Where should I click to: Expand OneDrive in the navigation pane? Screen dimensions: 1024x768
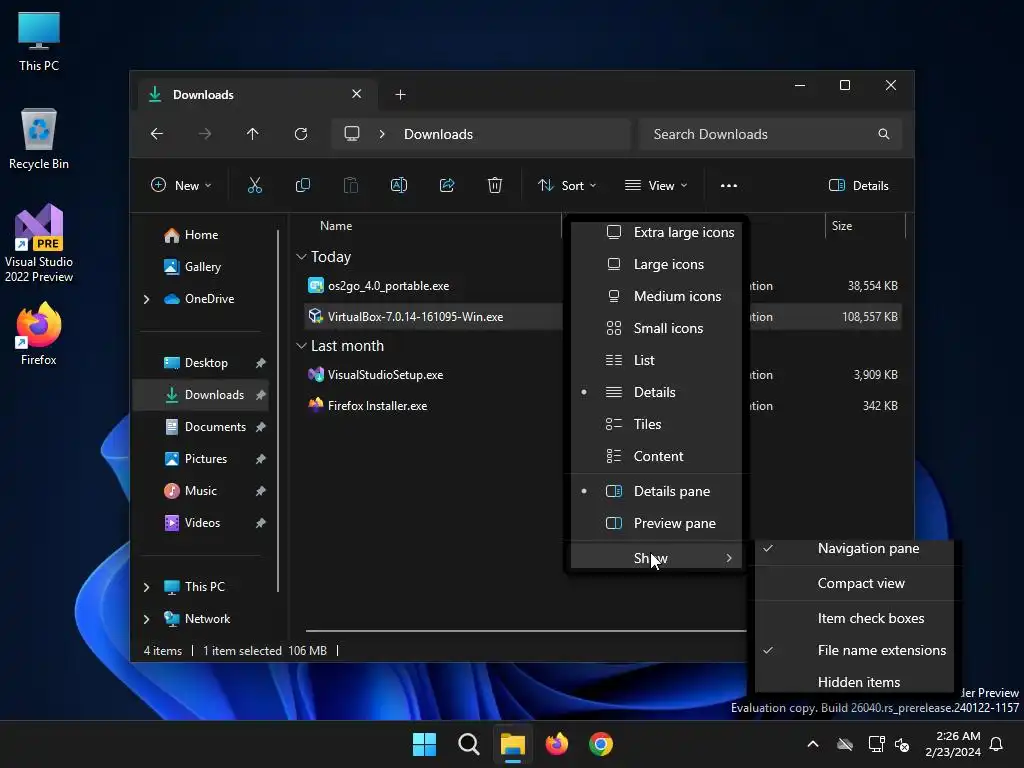pos(146,299)
